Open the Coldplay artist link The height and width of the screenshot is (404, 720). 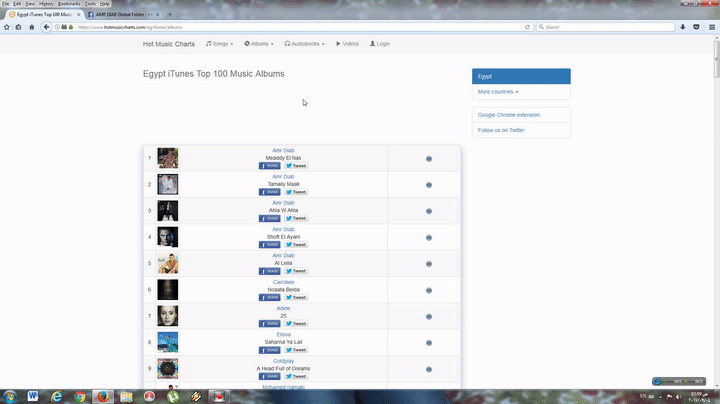click(x=283, y=361)
